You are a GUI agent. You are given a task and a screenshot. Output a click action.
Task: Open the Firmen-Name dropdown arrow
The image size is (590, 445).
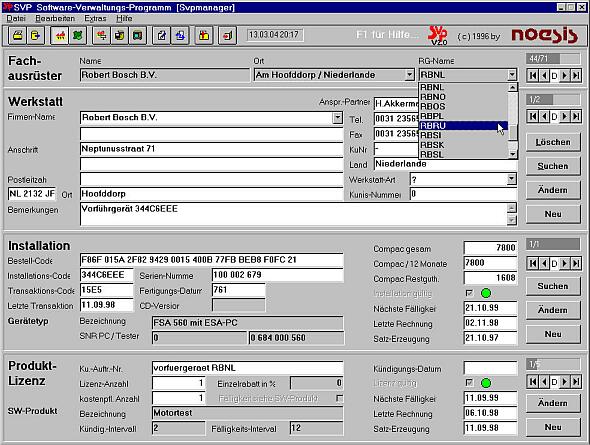[x=338, y=118]
